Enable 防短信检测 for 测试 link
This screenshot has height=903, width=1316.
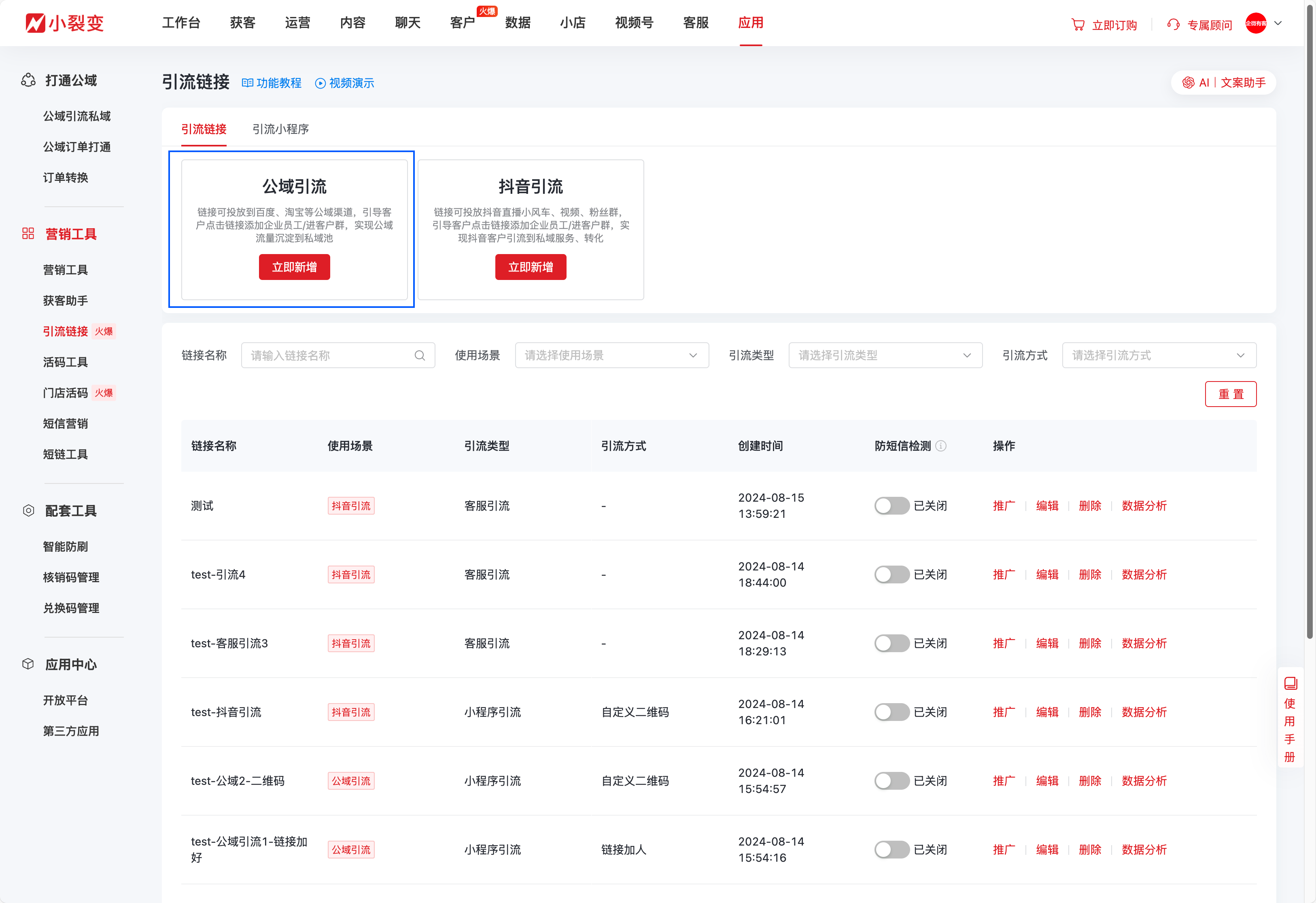891,506
